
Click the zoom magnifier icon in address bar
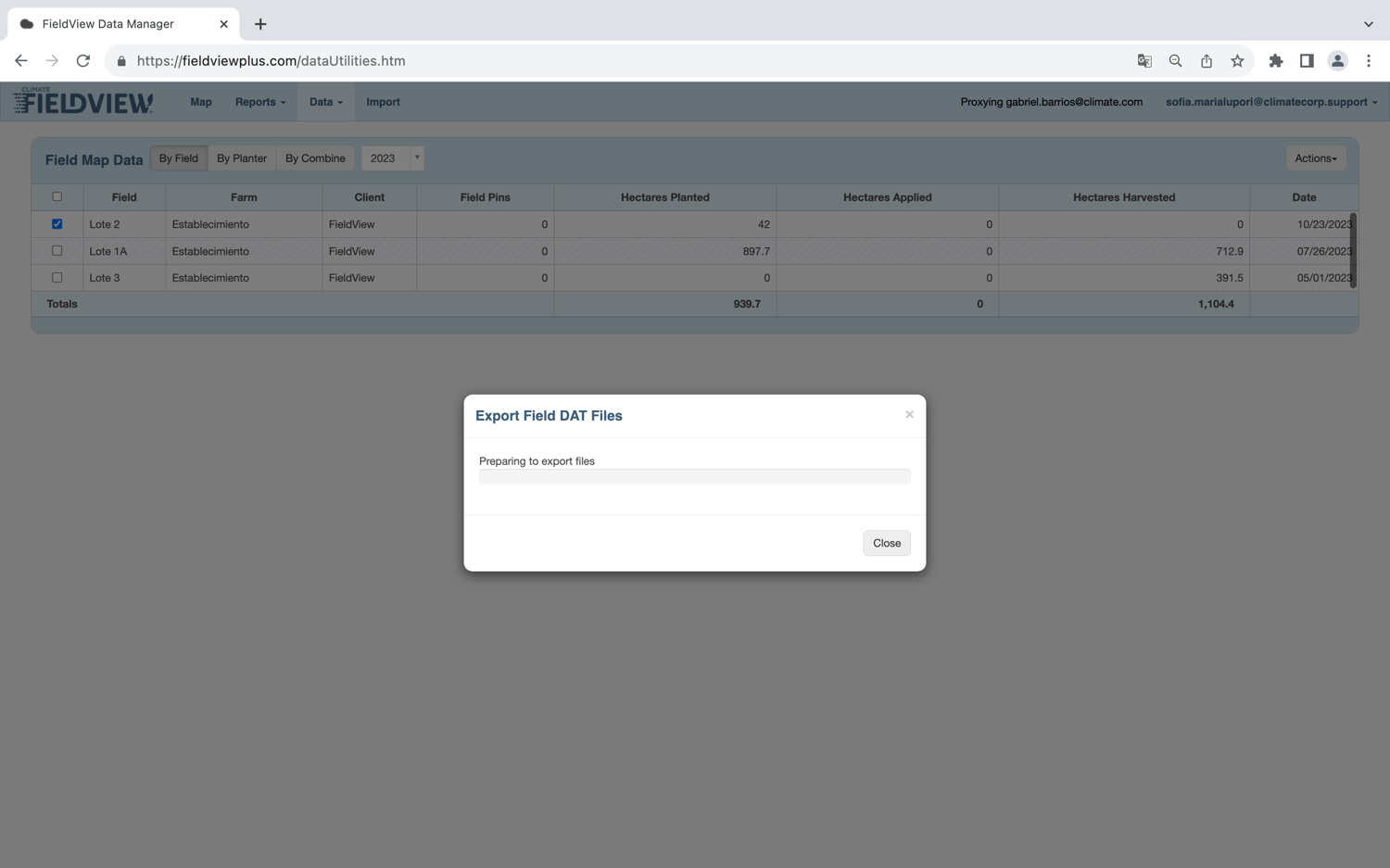1175,60
